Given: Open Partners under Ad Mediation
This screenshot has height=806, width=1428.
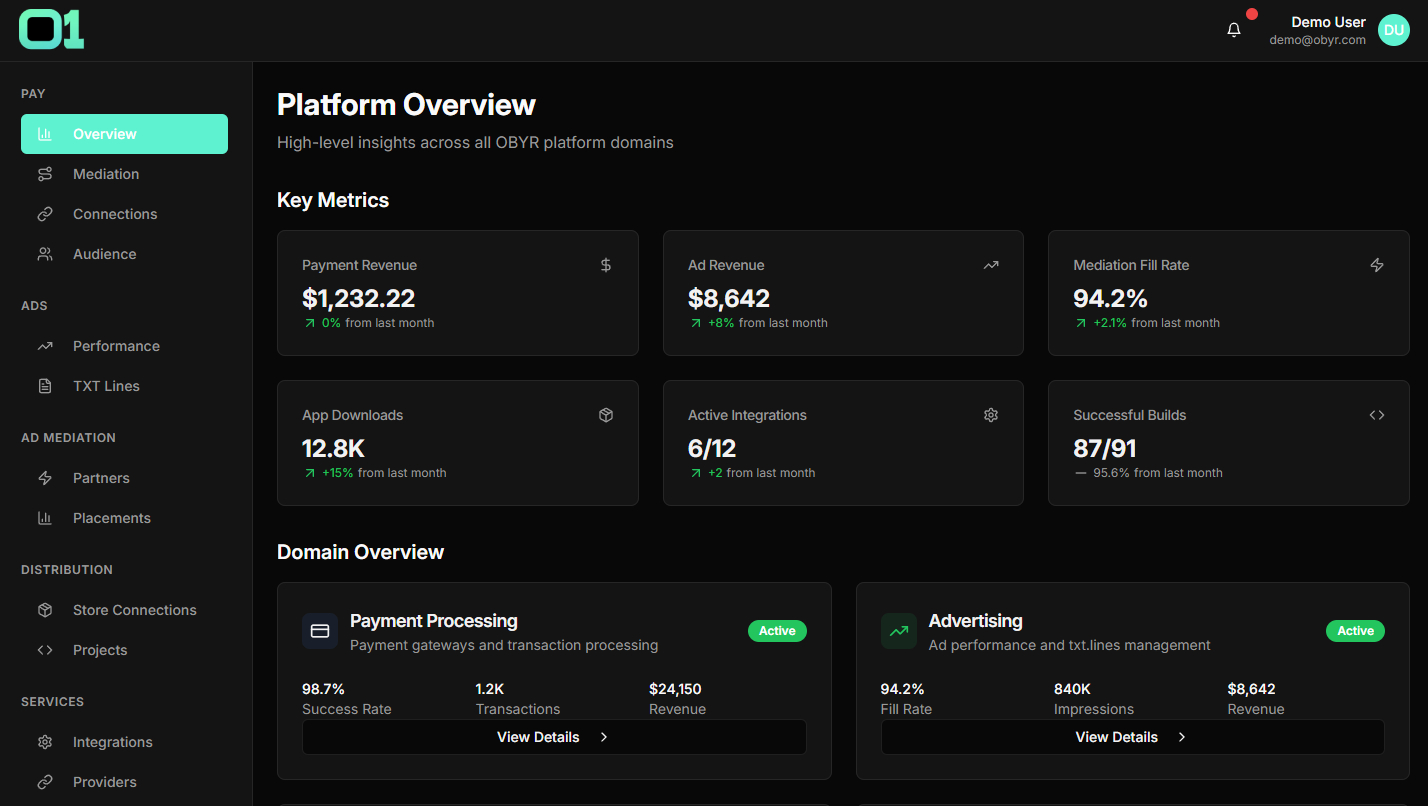Looking at the screenshot, I should [101, 478].
